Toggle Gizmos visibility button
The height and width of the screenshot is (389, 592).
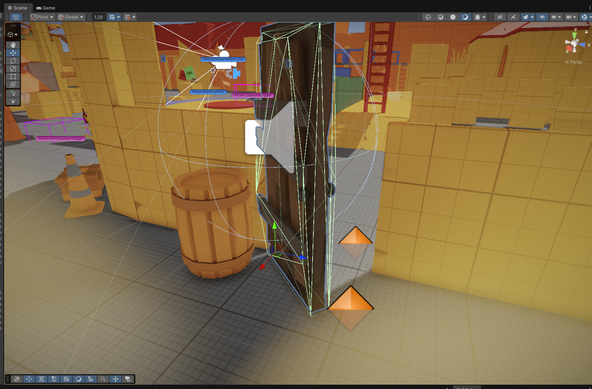click(x=584, y=17)
